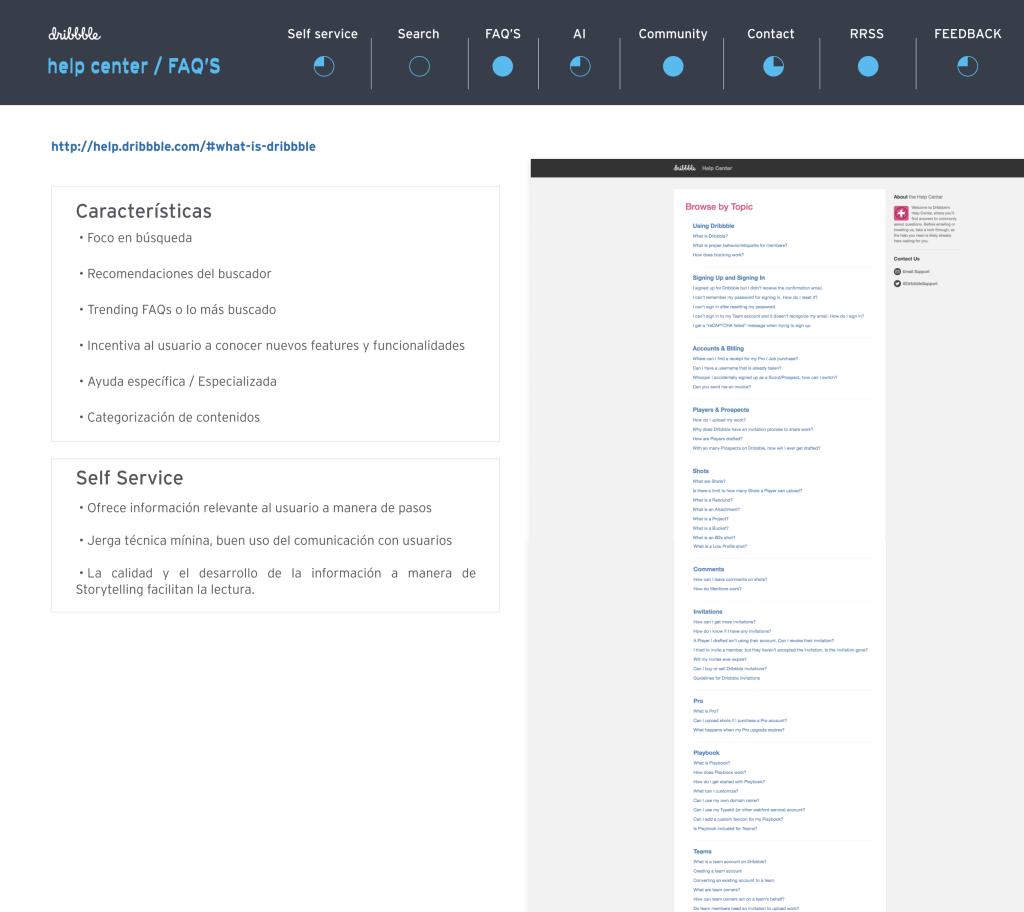Open the @DribbbleSupport Twitter link

920,284
